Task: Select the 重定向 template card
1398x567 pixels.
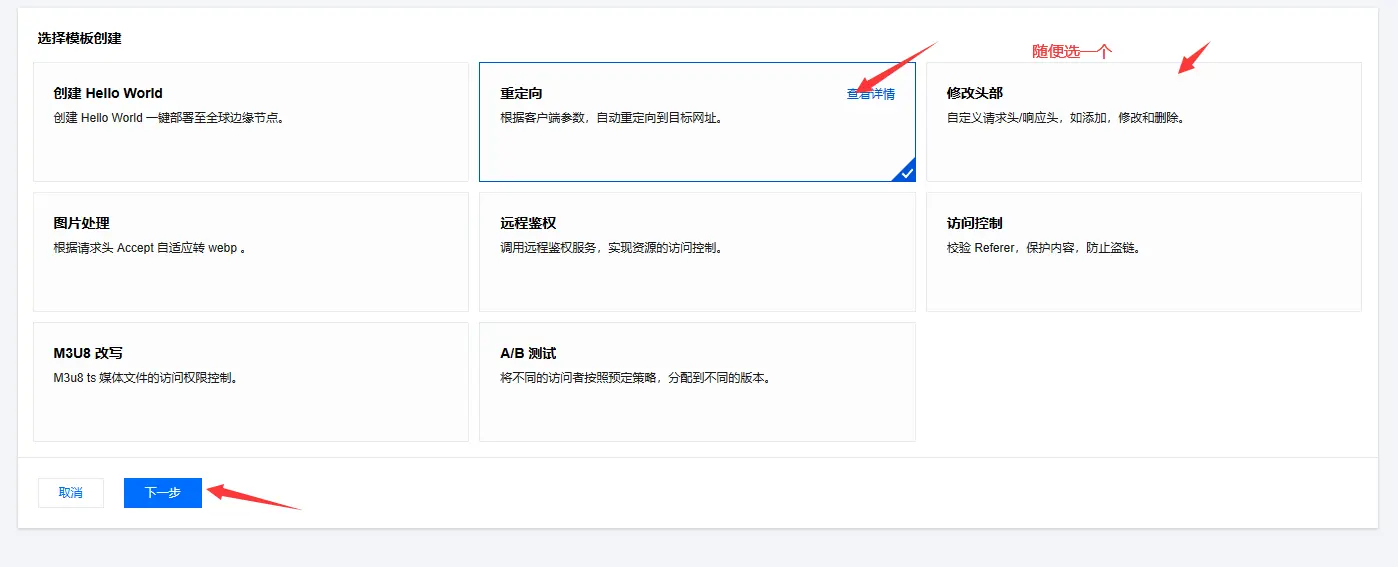Action: (697, 122)
